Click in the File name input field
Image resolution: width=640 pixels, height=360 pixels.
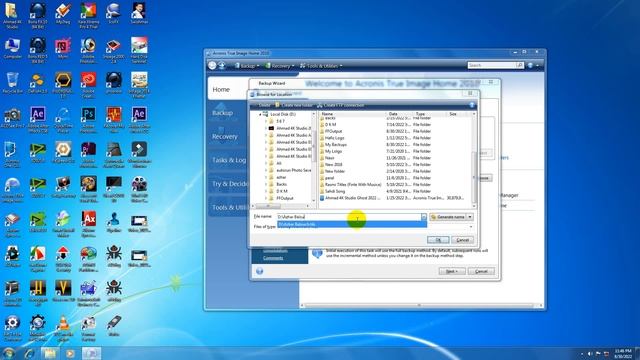[x=349, y=217]
